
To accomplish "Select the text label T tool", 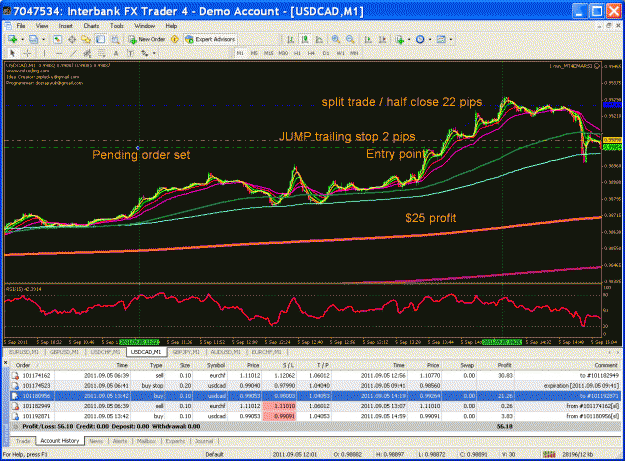I will 130,53.
